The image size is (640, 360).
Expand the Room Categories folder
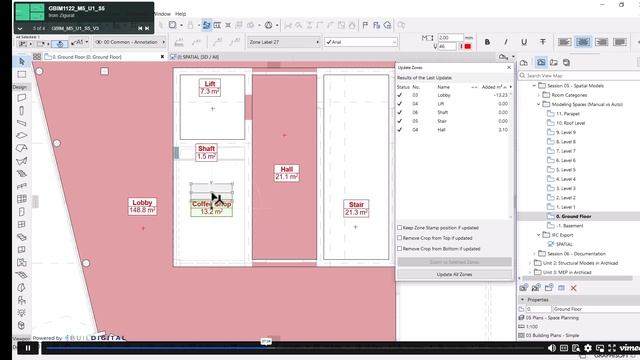pos(538,95)
